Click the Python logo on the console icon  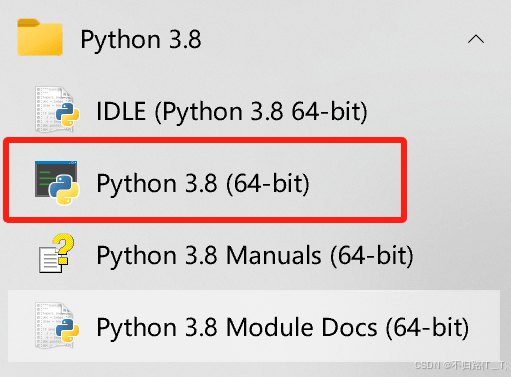click(64, 190)
